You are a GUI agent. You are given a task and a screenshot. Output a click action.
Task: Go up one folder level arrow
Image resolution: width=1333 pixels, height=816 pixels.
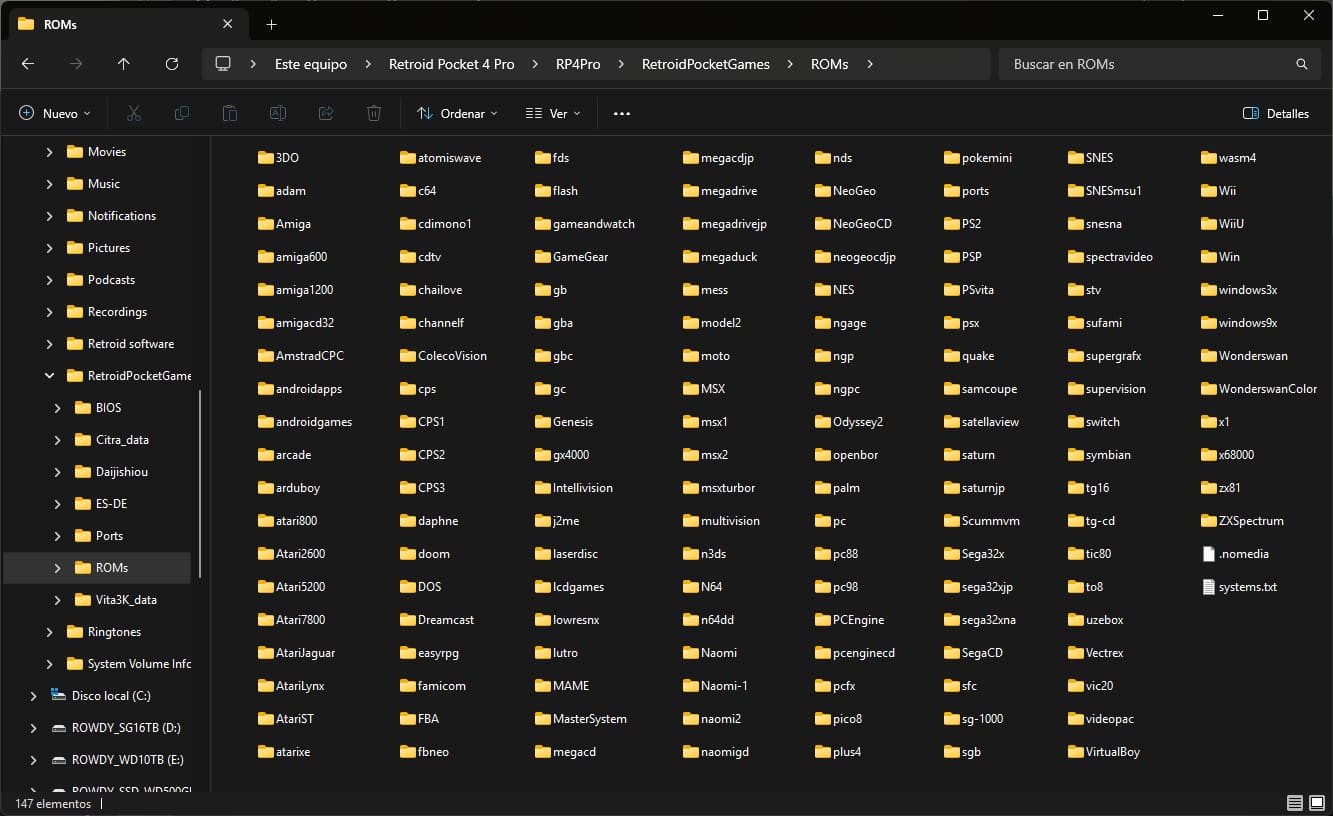[x=124, y=64]
